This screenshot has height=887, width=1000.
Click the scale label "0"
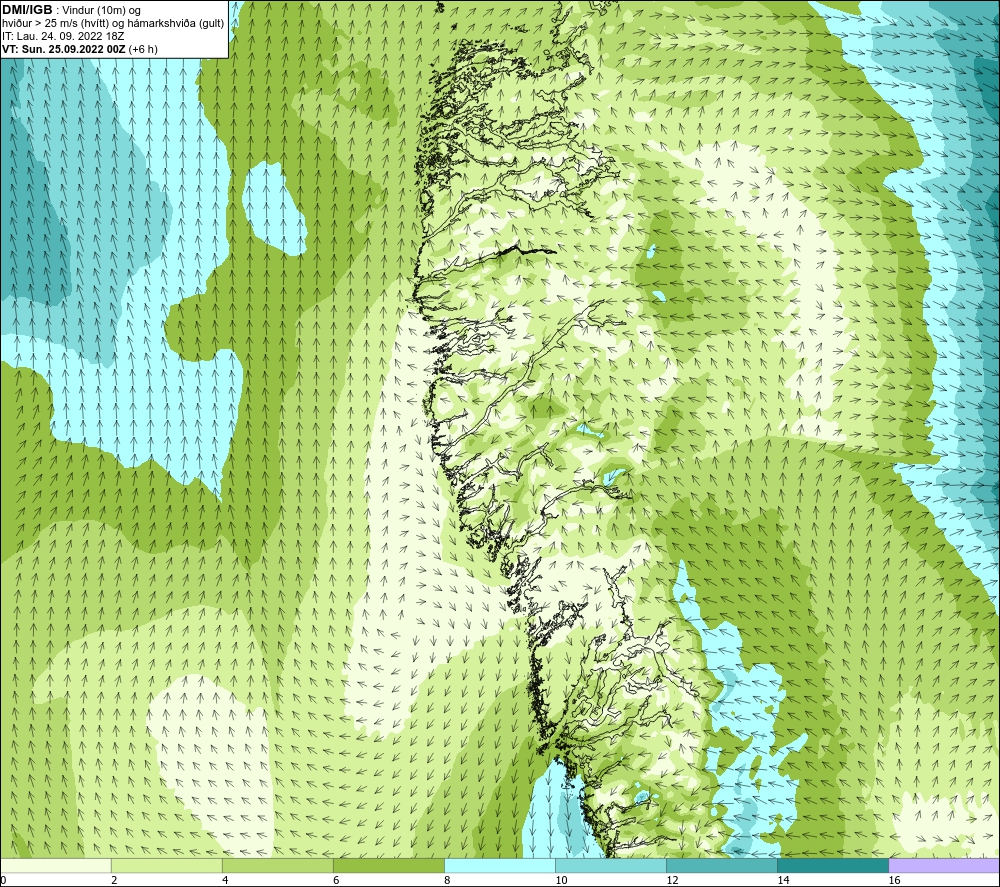(3, 880)
